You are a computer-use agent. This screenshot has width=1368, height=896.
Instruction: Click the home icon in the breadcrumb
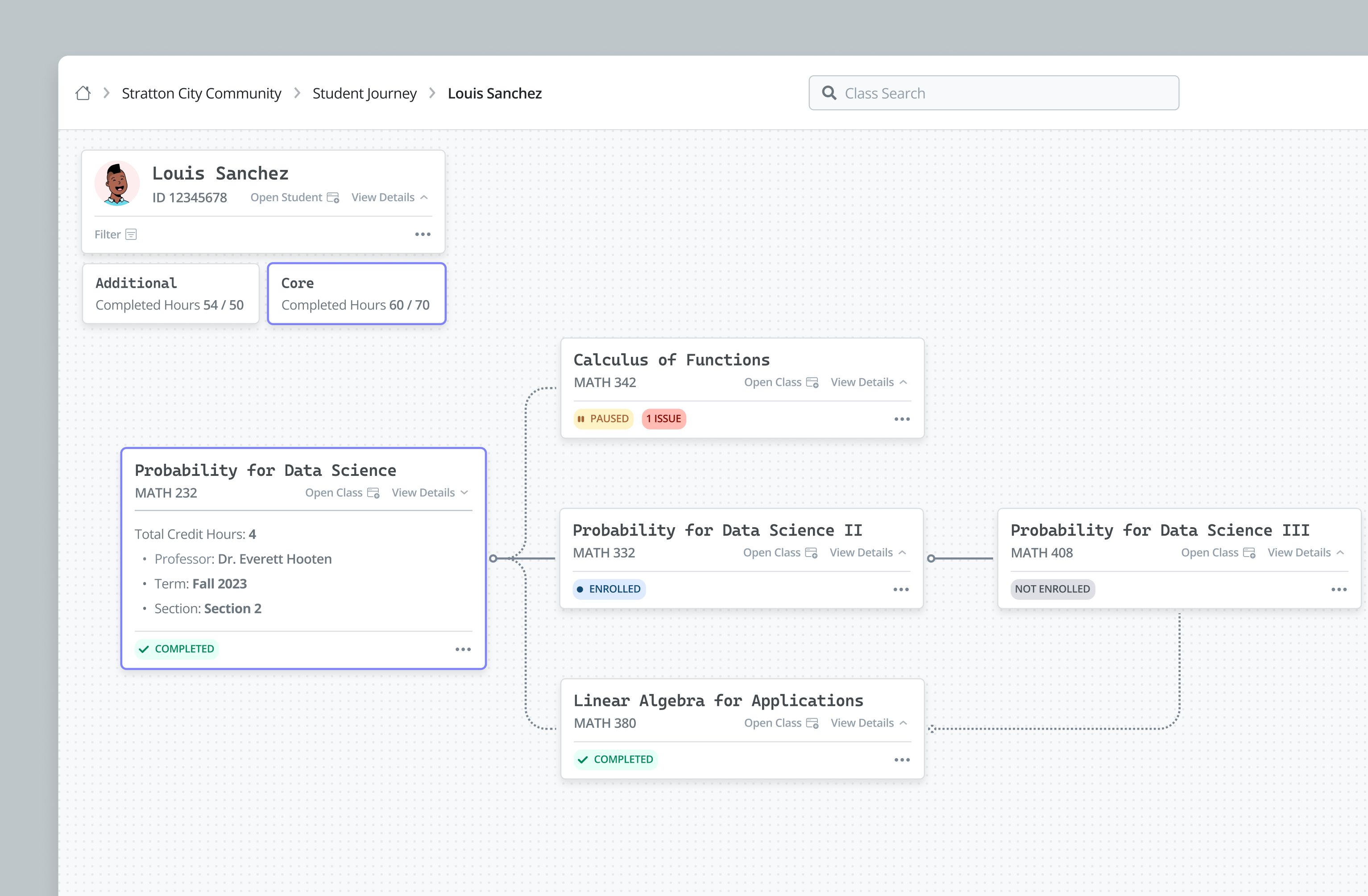(x=83, y=92)
